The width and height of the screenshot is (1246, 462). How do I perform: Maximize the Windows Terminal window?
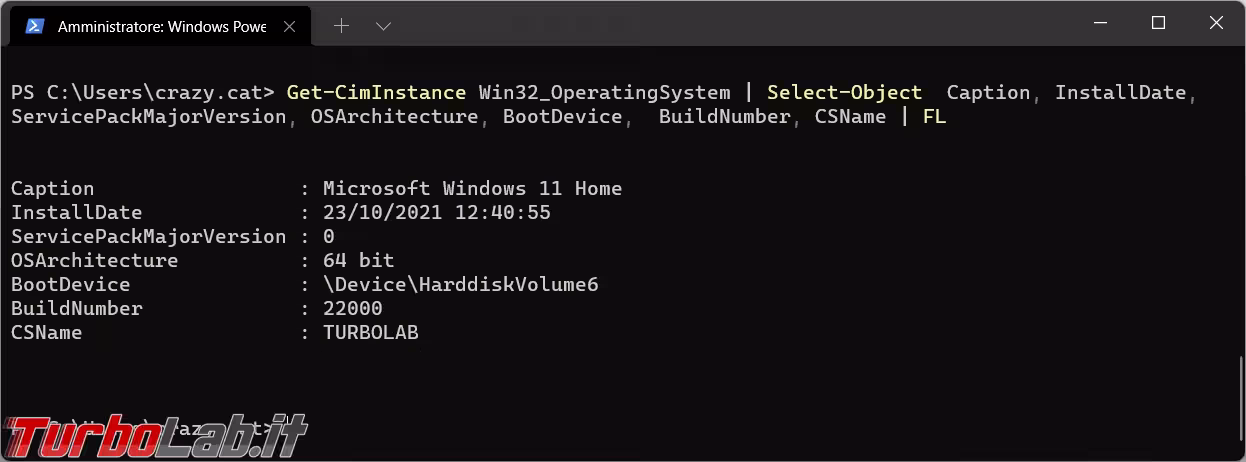tap(1158, 24)
